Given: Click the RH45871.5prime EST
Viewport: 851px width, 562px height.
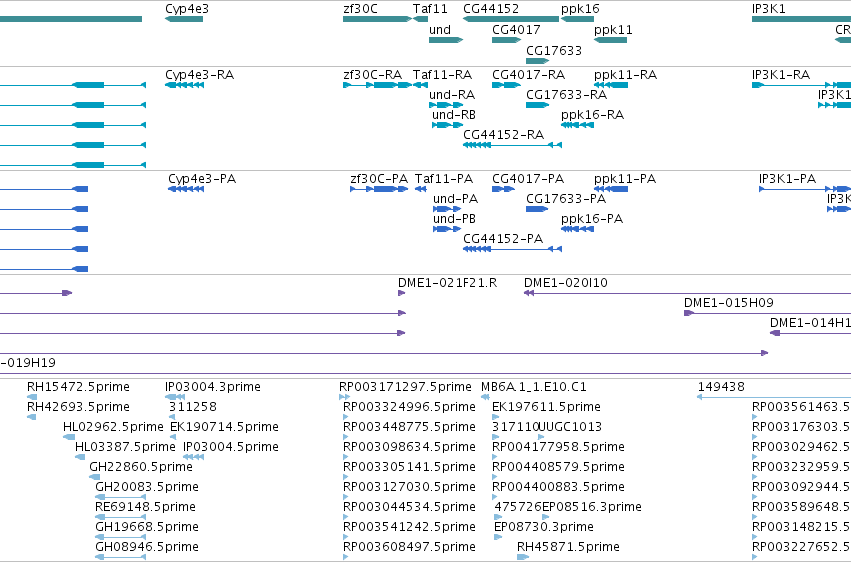Looking at the screenshot, I should click(x=523, y=557).
